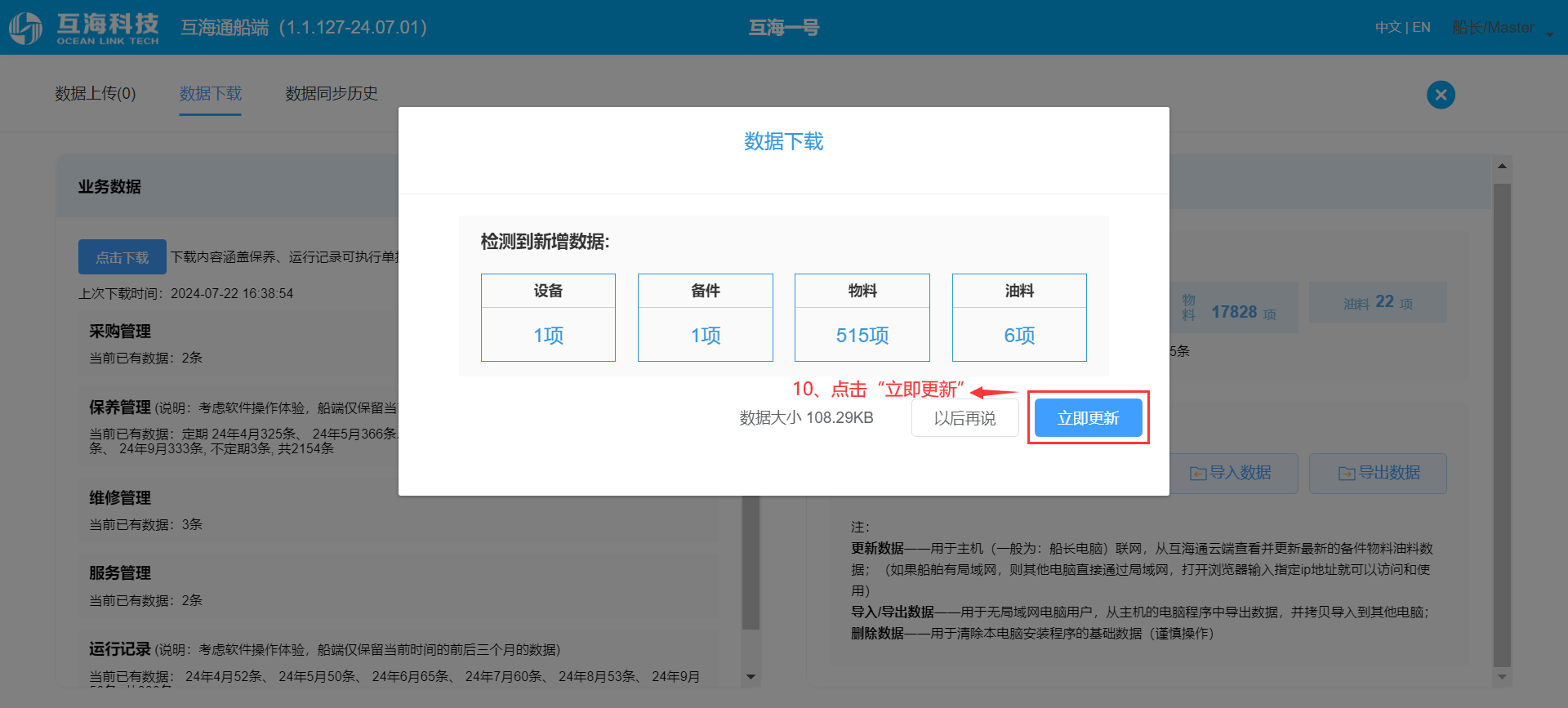This screenshot has height=708, width=1568.
Task: Click the business data panel scrollbar thumb
Action: [751, 563]
